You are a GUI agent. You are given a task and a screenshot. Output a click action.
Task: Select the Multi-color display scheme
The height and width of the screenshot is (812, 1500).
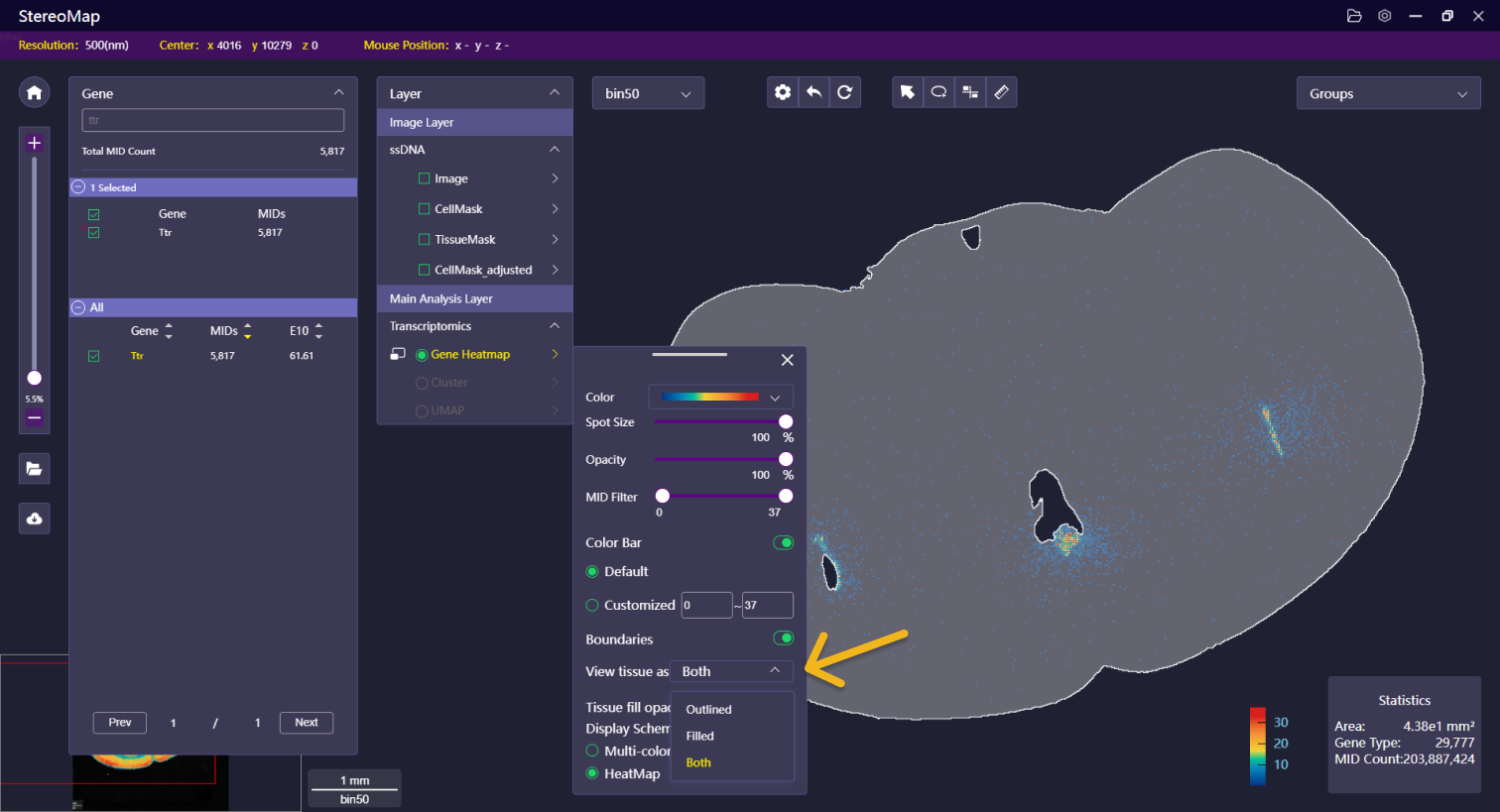592,751
